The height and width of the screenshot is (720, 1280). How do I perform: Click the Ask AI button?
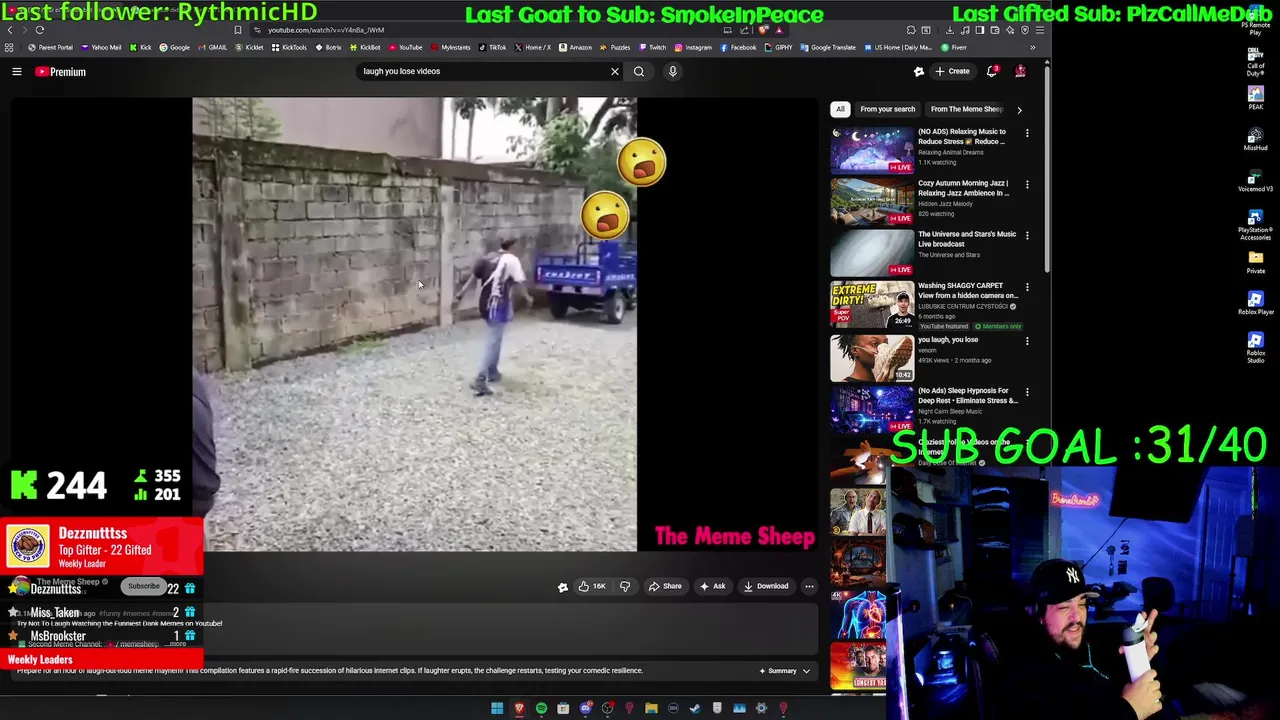712,586
